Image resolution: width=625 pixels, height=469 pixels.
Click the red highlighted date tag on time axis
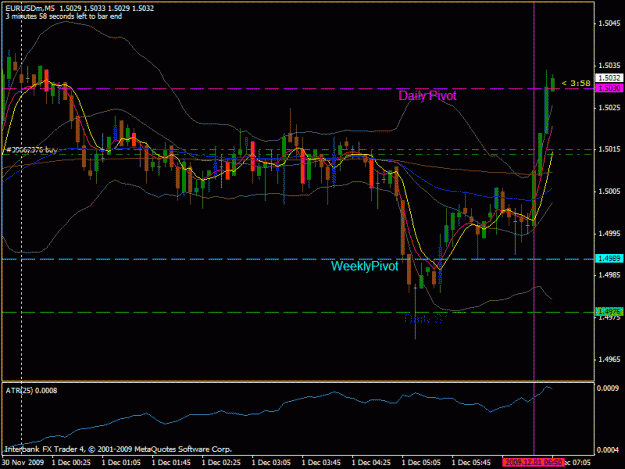pyautogui.click(x=533, y=463)
